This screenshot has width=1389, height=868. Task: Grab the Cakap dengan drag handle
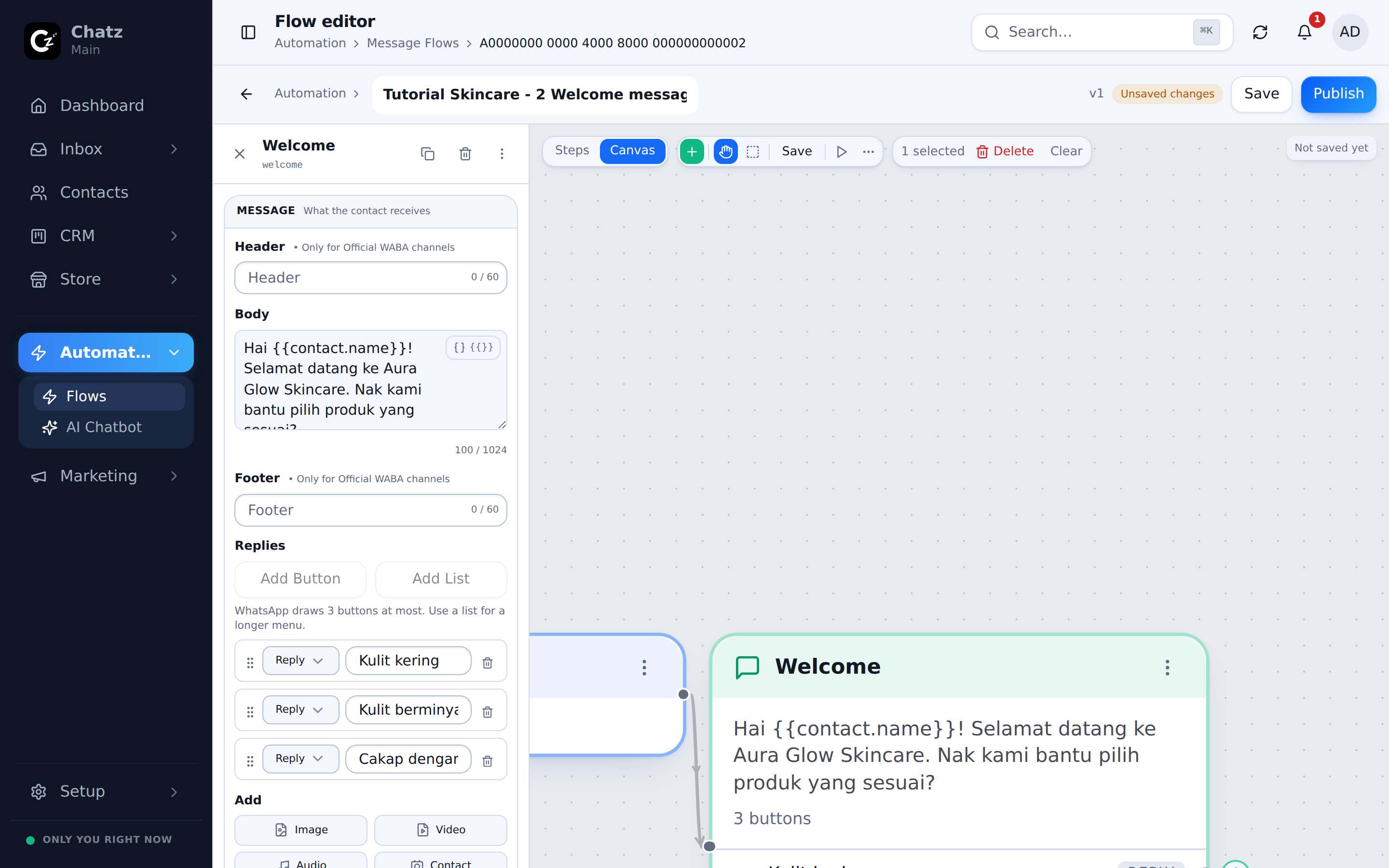[250, 760]
